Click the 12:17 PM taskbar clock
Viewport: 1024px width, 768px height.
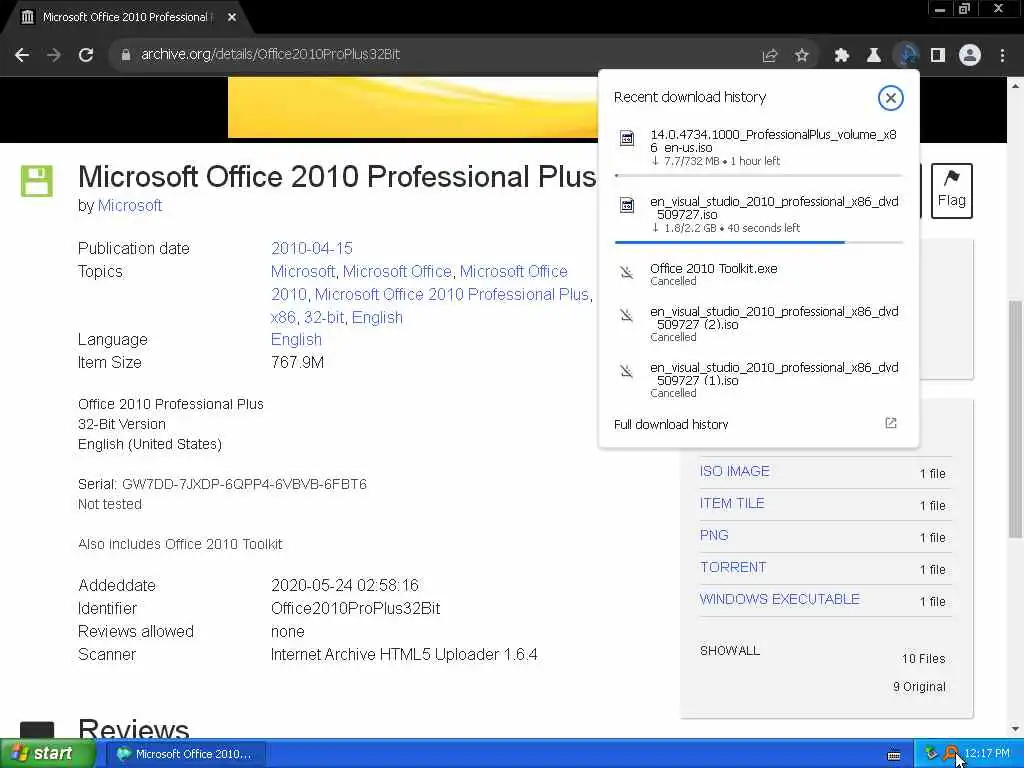click(987, 754)
